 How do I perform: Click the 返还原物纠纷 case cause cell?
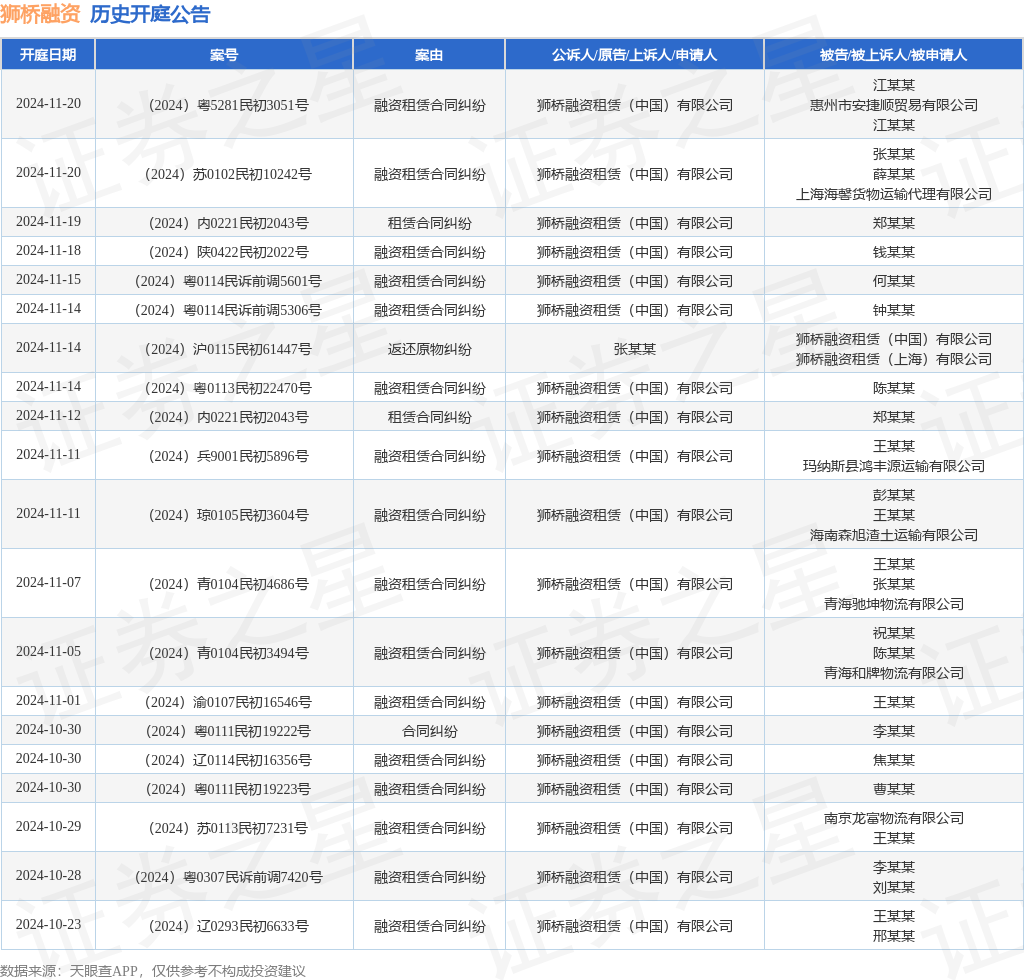click(429, 349)
